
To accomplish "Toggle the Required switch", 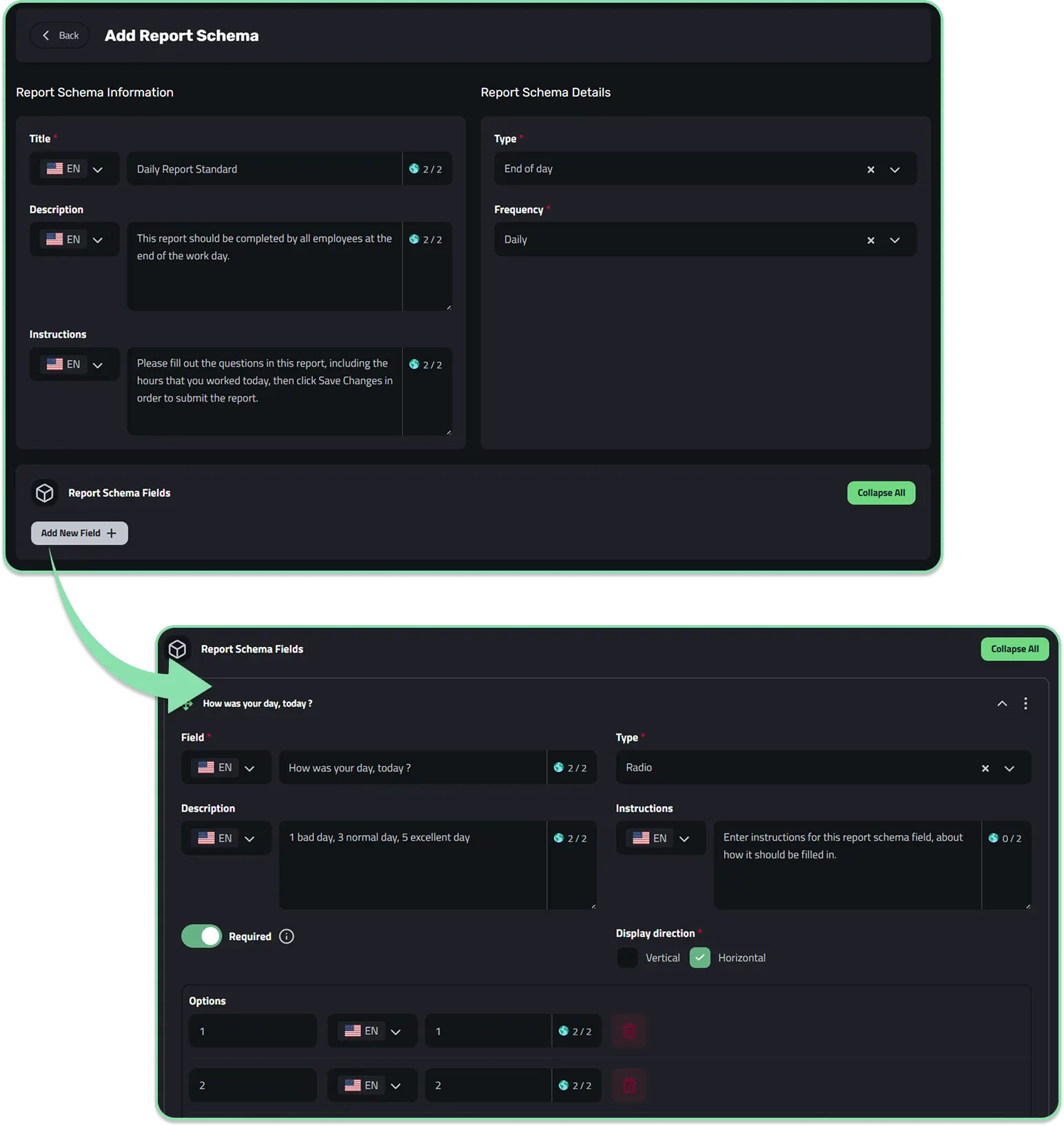I will (x=201, y=936).
